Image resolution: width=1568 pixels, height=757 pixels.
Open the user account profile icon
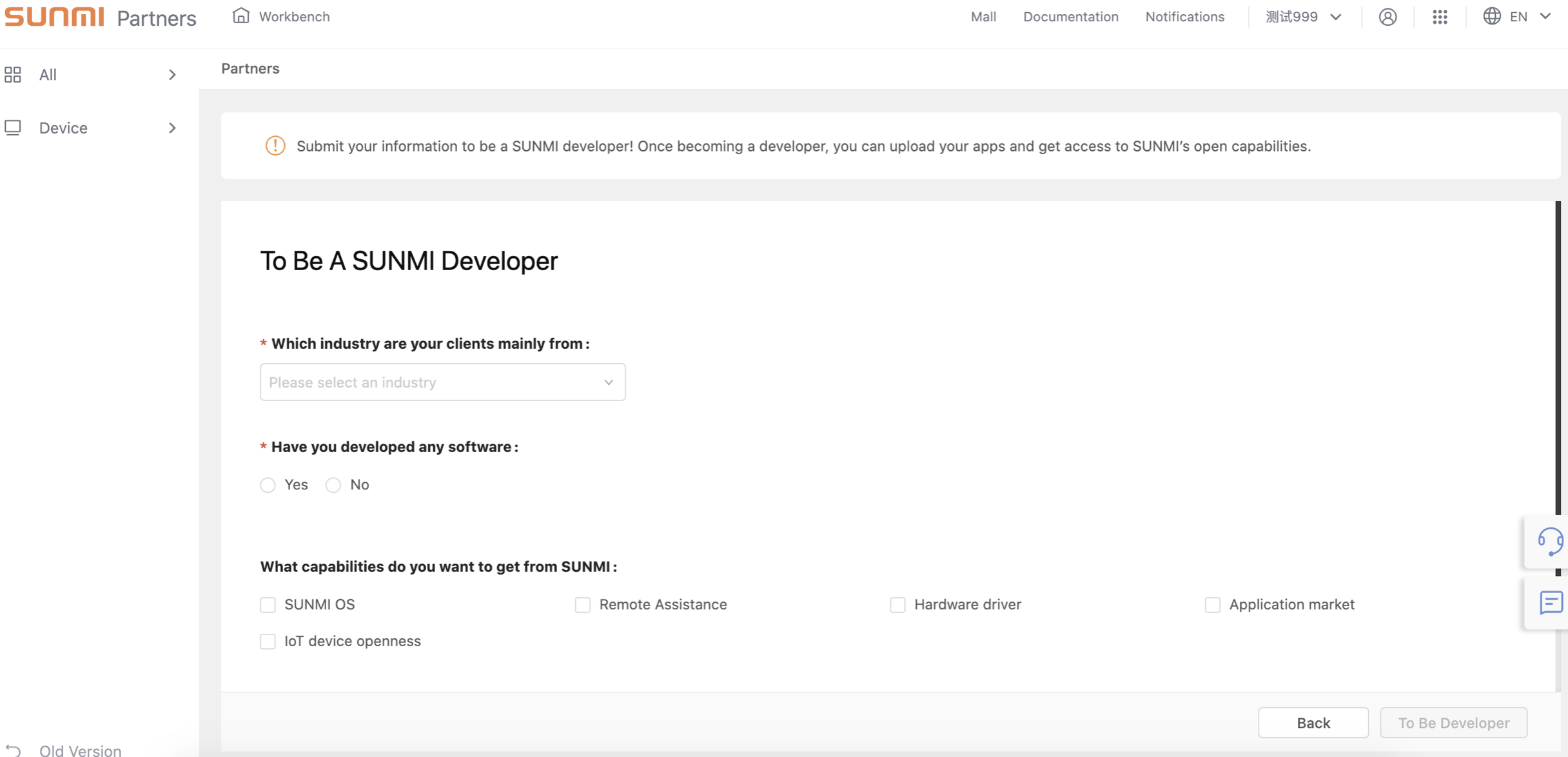[1387, 17]
